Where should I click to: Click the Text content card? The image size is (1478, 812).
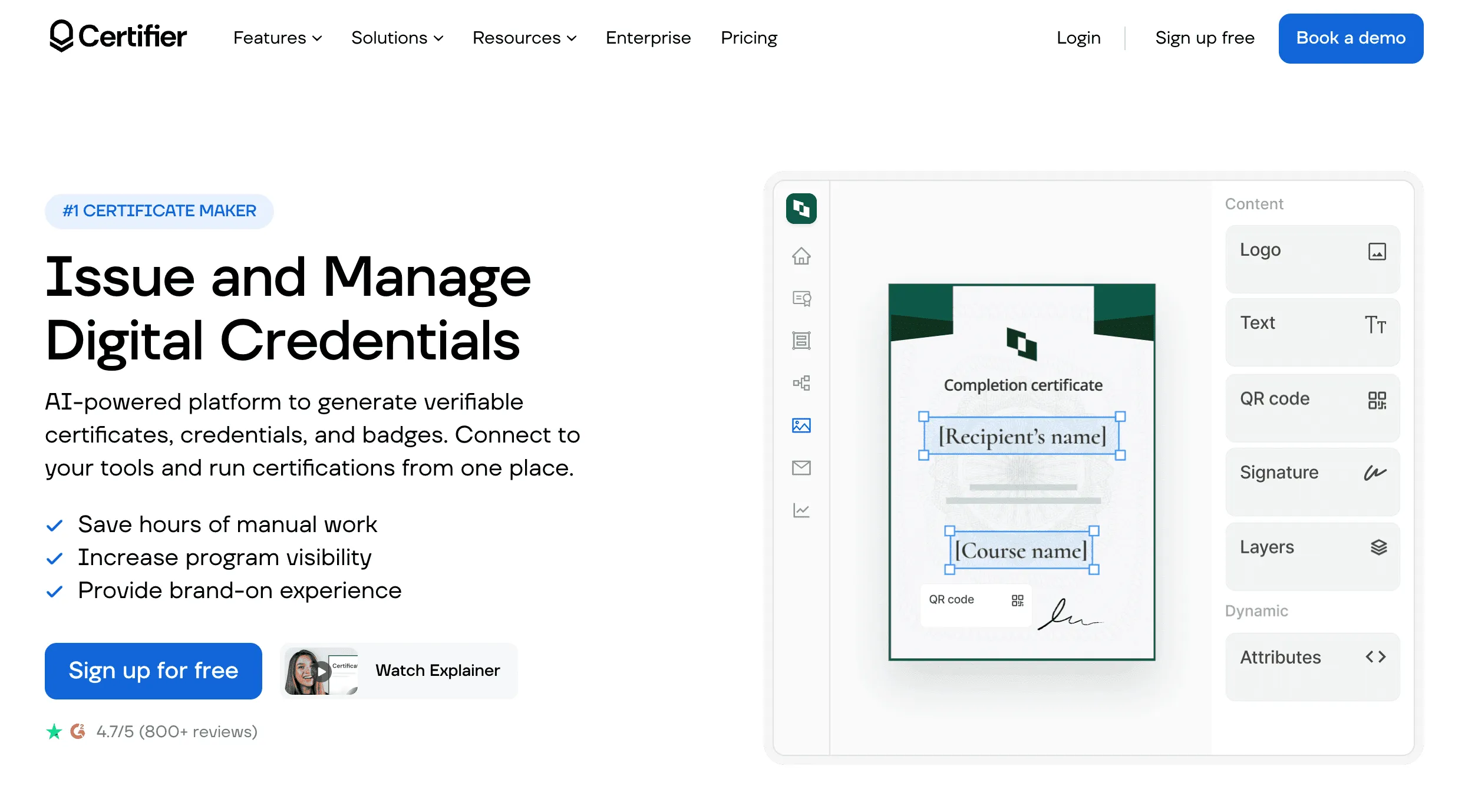[x=1312, y=332]
